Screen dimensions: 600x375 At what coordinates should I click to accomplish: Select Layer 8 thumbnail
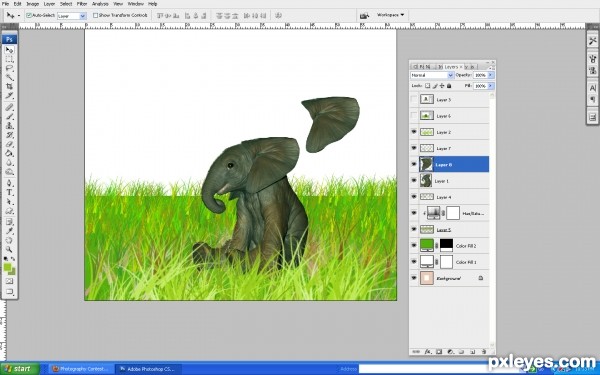tap(426, 164)
